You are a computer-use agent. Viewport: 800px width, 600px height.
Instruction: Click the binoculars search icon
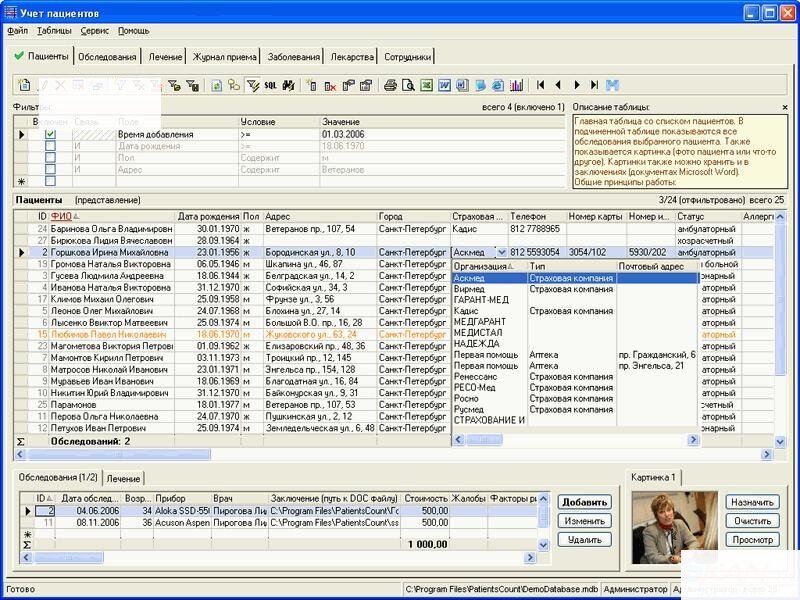(288, 85)
